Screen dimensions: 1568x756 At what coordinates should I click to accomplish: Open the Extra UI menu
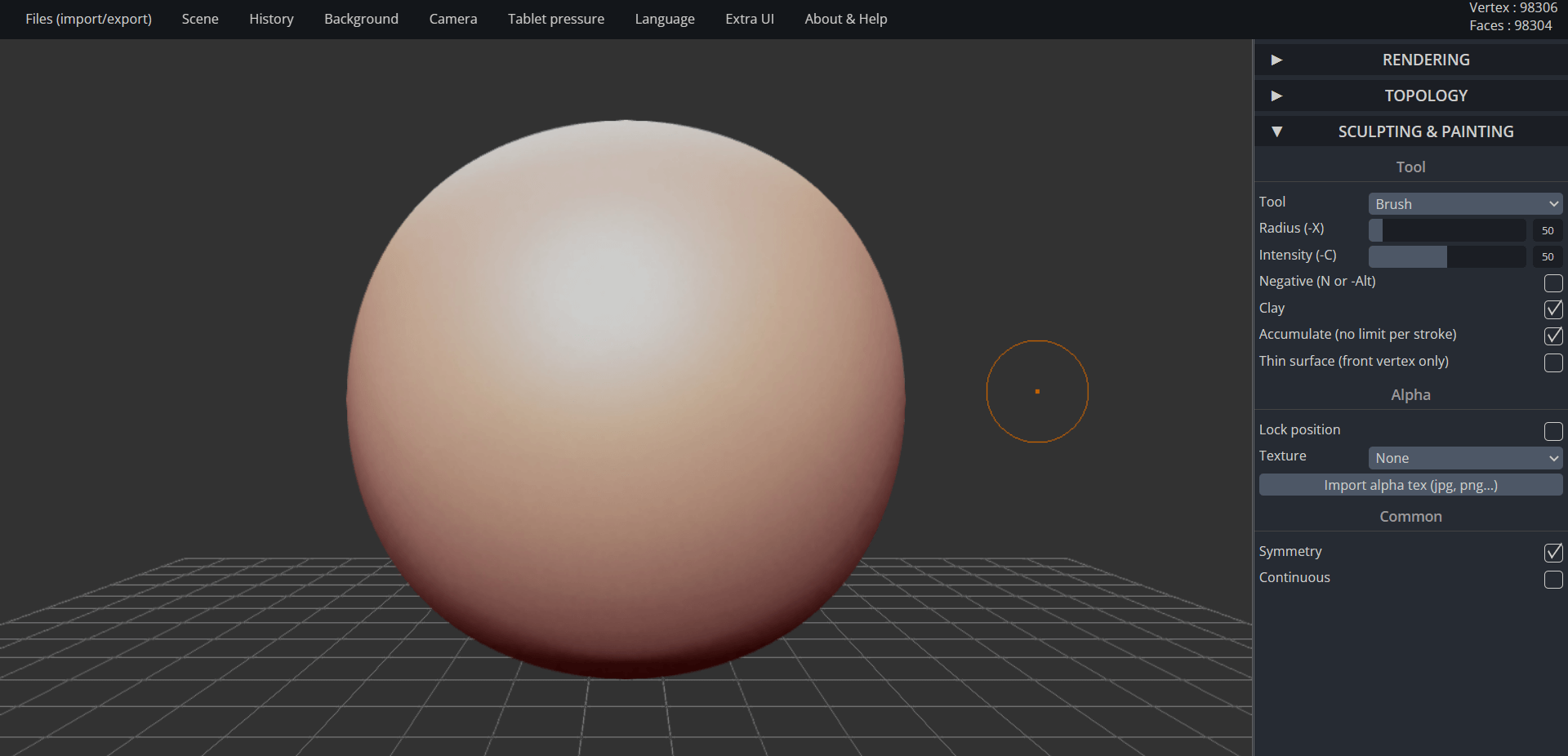tap(750, 19)
